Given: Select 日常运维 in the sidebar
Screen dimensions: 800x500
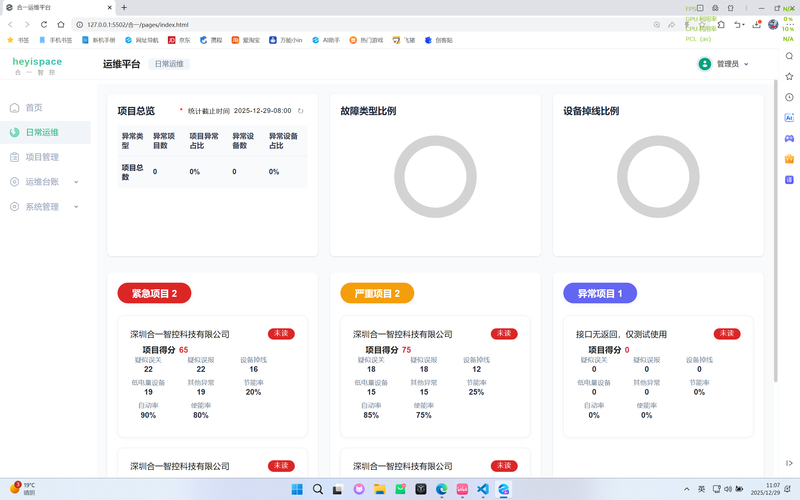Looking at the screenshot, I should (45, 133).
